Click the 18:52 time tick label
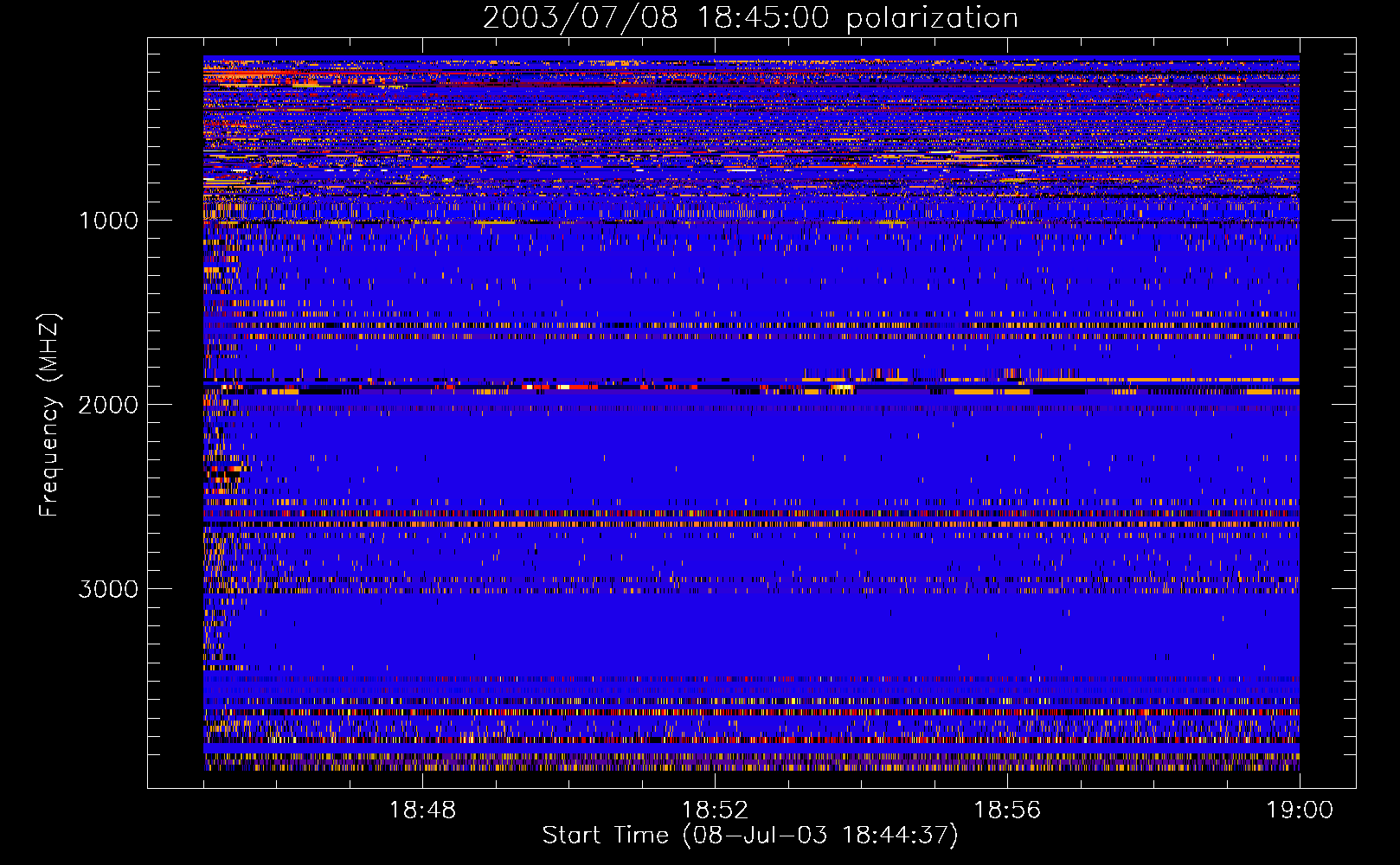This screenshot has height=865, width=1400. point(715,811)
